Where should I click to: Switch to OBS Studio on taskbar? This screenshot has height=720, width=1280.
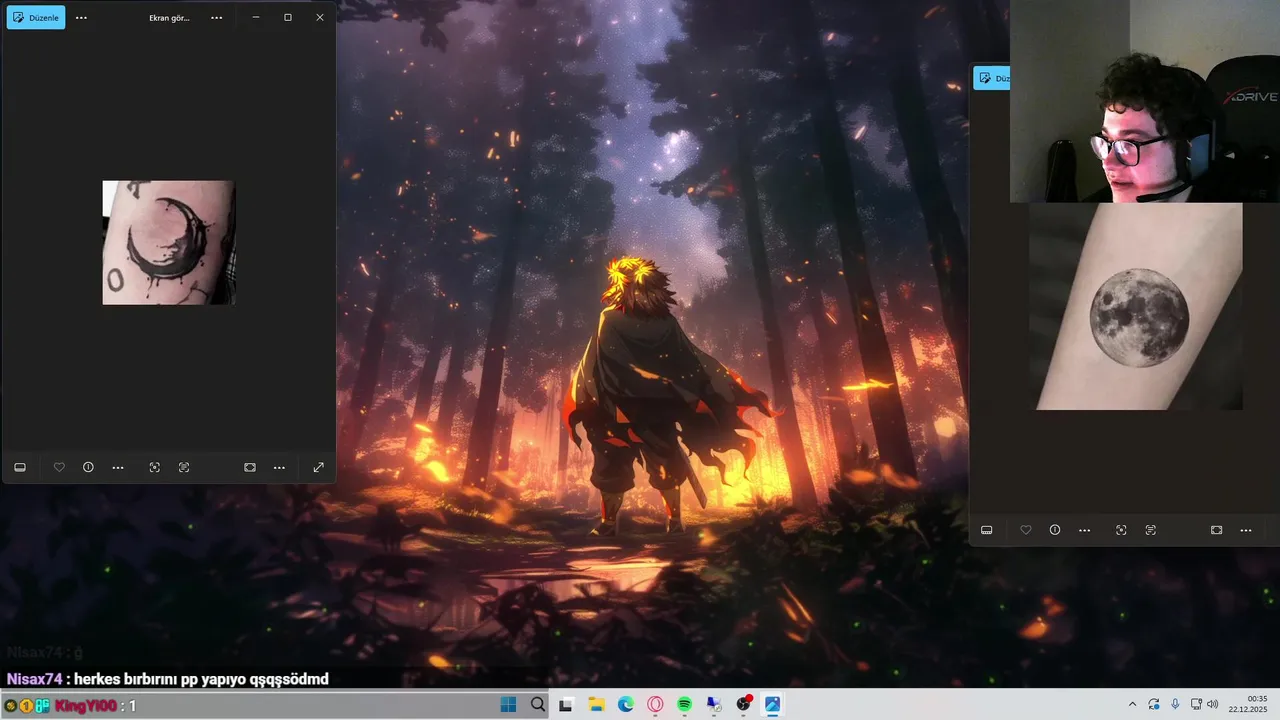pos(743,704)
